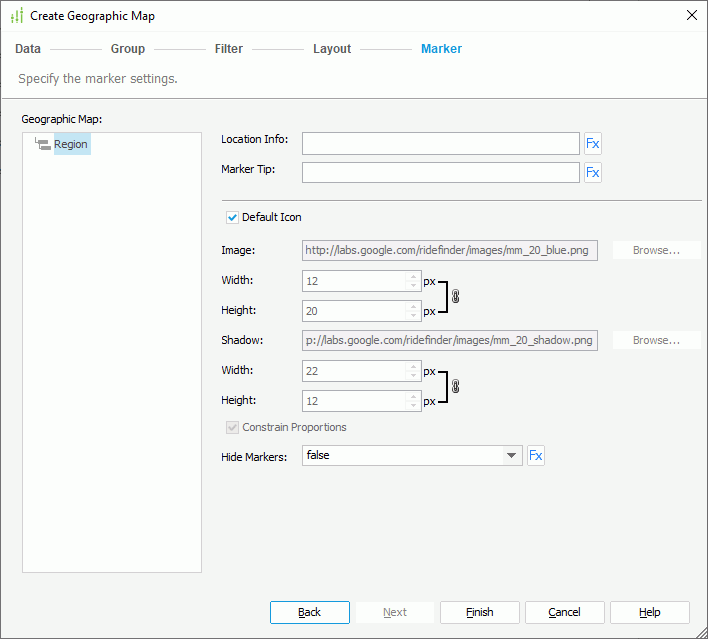Toggle the image width-height chain link
Screen dimensions: 708x639
(456, 296)
